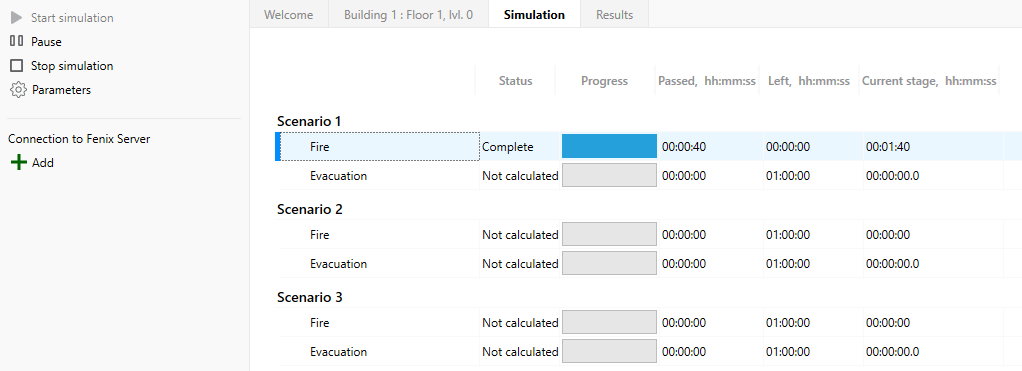Click the Scenario 3 Fire progress bar
The width and height of the screenshot is (1022, 371).
(609, 322)
